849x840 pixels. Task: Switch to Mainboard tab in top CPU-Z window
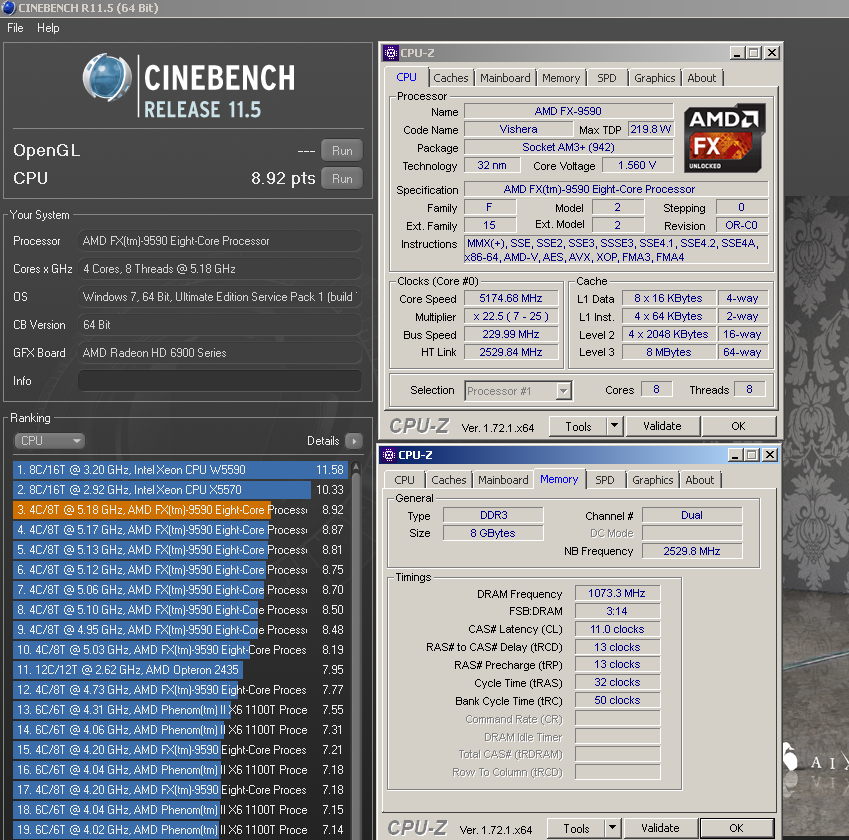tap(505, 78)
